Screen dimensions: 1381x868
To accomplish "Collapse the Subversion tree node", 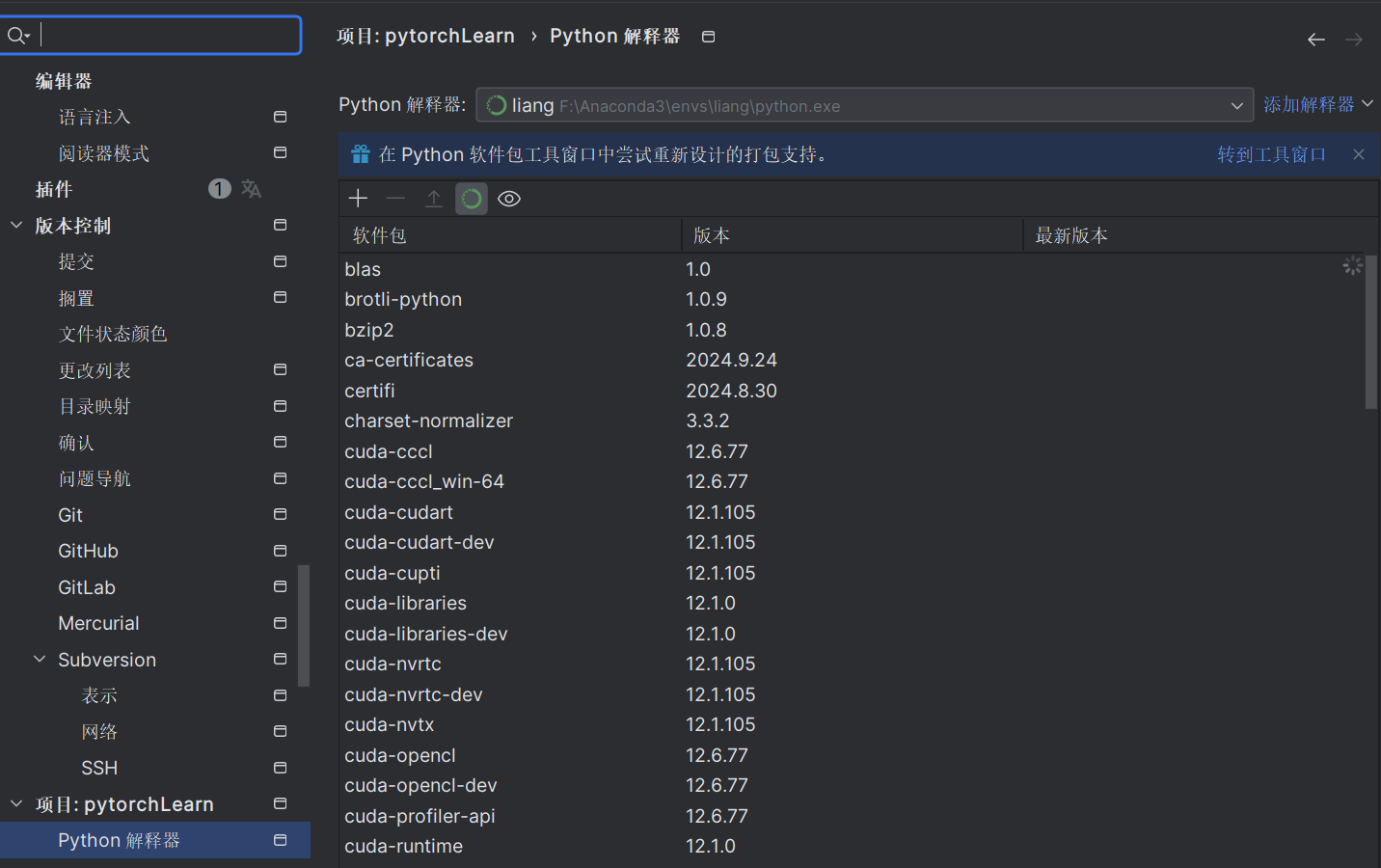I will (40, 659).
